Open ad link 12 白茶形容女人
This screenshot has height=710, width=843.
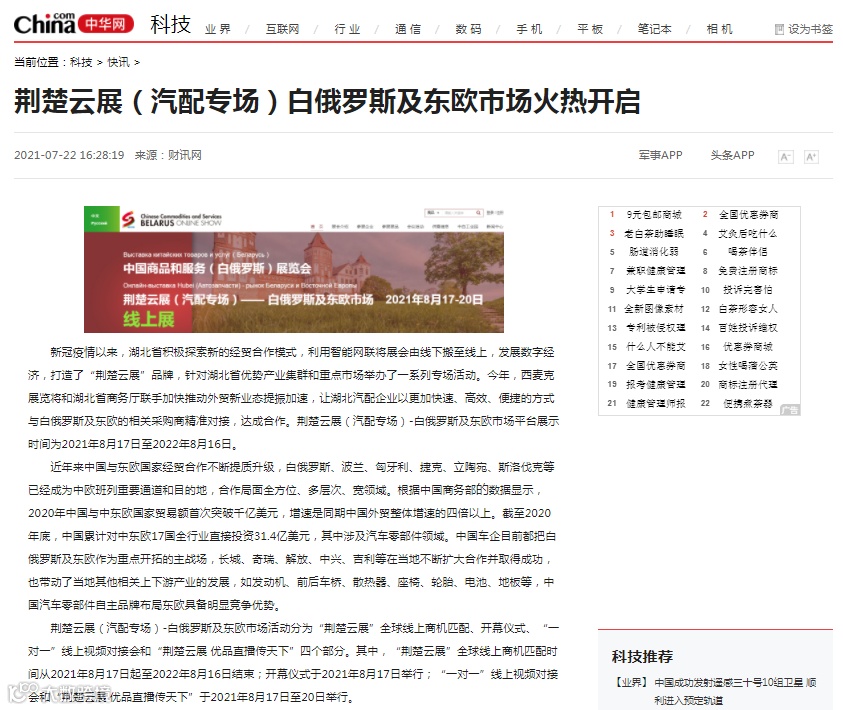coord(748,309)
